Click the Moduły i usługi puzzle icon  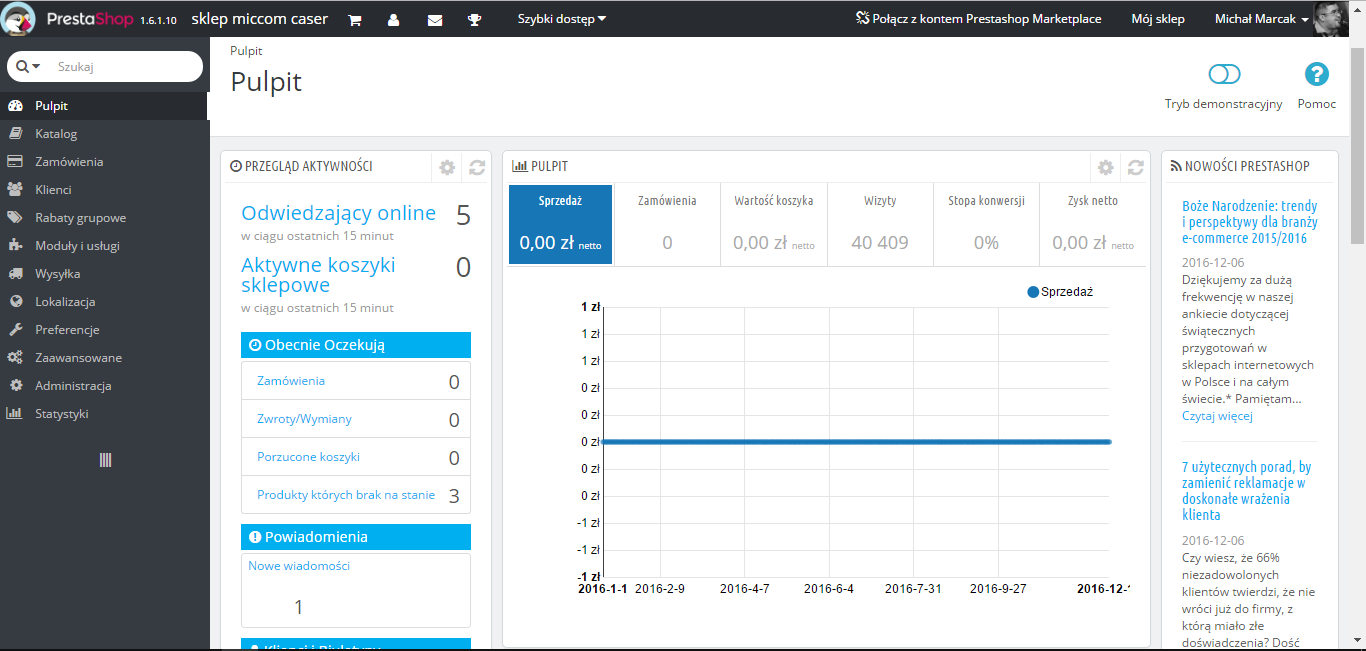coord(15,246)
